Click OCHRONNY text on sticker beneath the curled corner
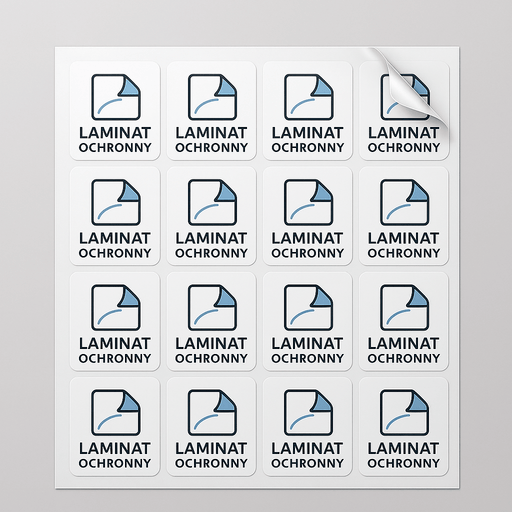Viewport: 512px width, 512px height. [404, 148]
